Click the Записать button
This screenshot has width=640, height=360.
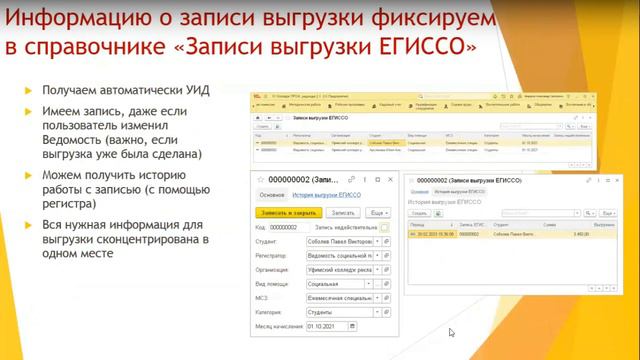tap(343, 213)
